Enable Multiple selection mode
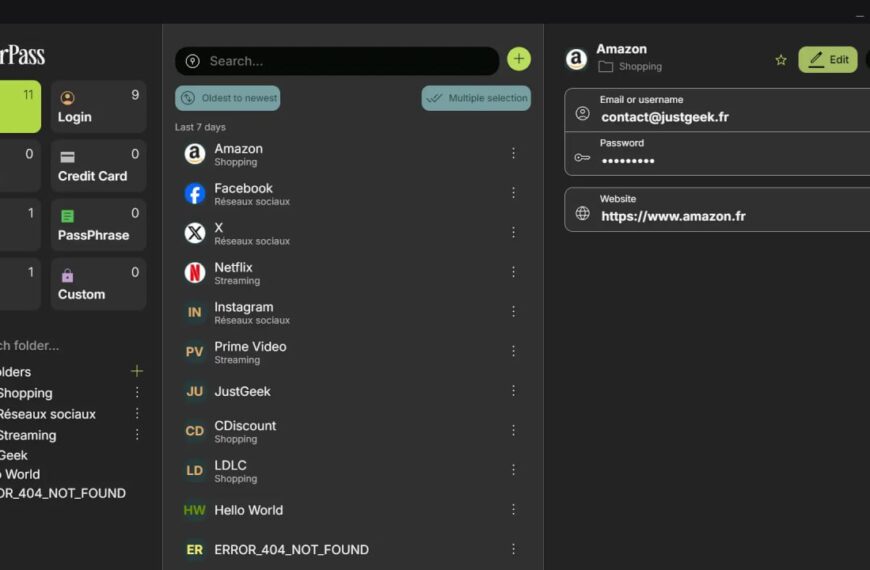 click(x=476, y=98)
